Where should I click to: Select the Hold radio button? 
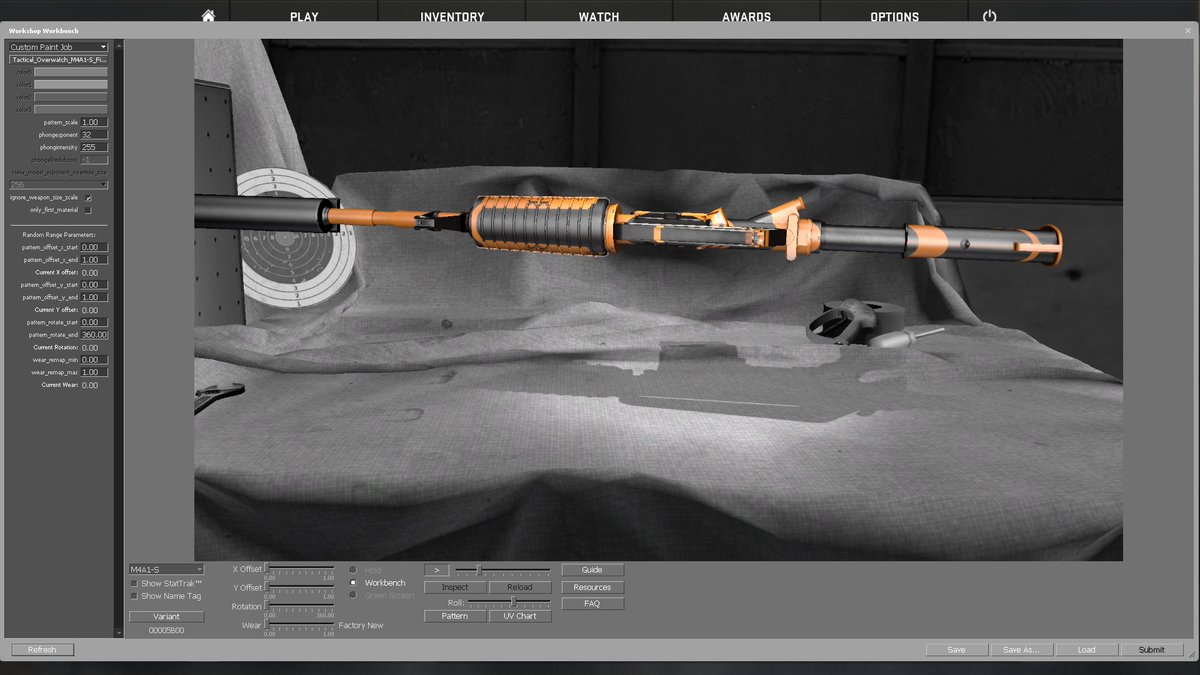click(353, 570)
